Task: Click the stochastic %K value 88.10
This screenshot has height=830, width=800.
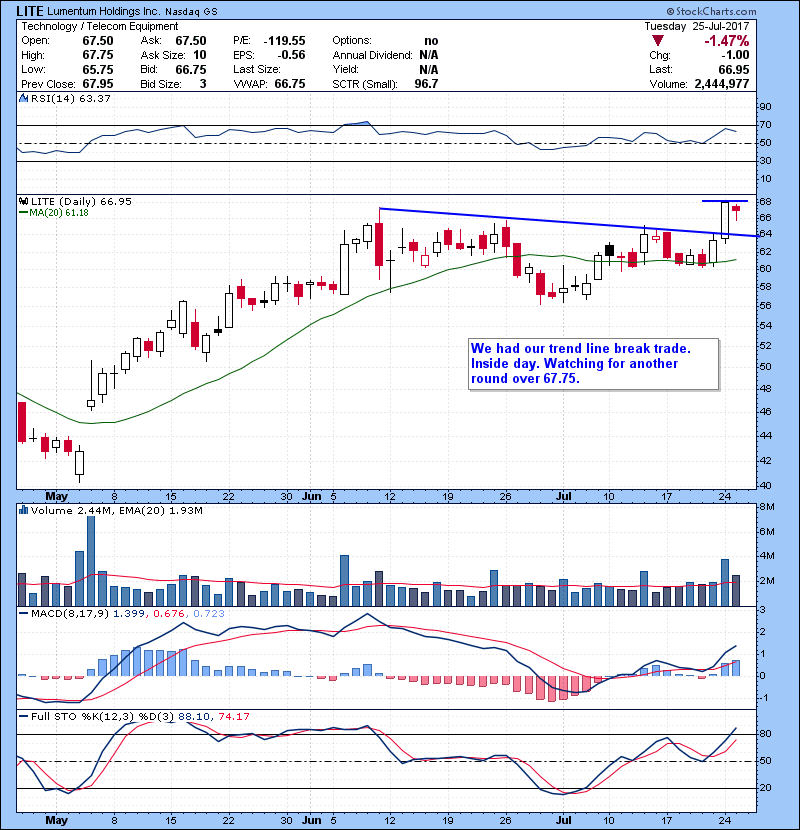Action: [193, 716]
